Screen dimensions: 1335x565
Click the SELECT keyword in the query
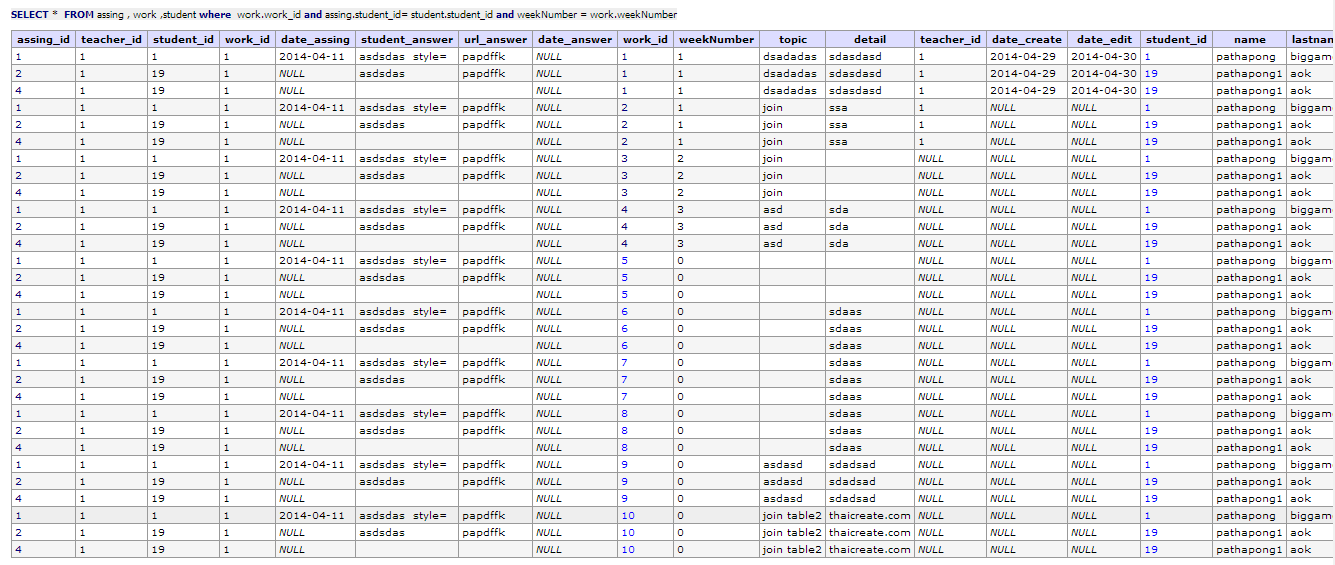click(28, 15)
